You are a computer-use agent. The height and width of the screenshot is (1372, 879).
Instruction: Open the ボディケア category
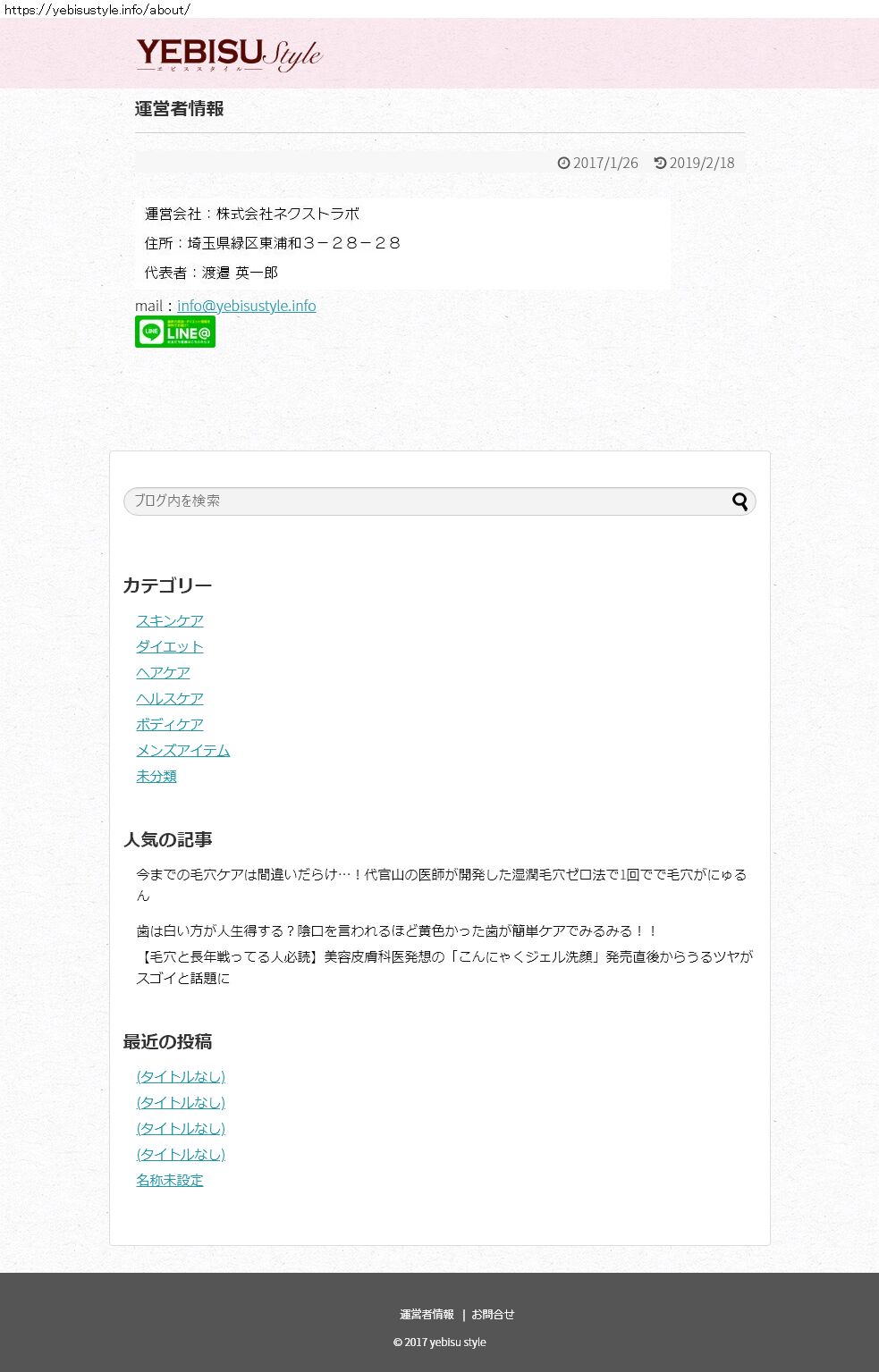[x=170, y=725]
